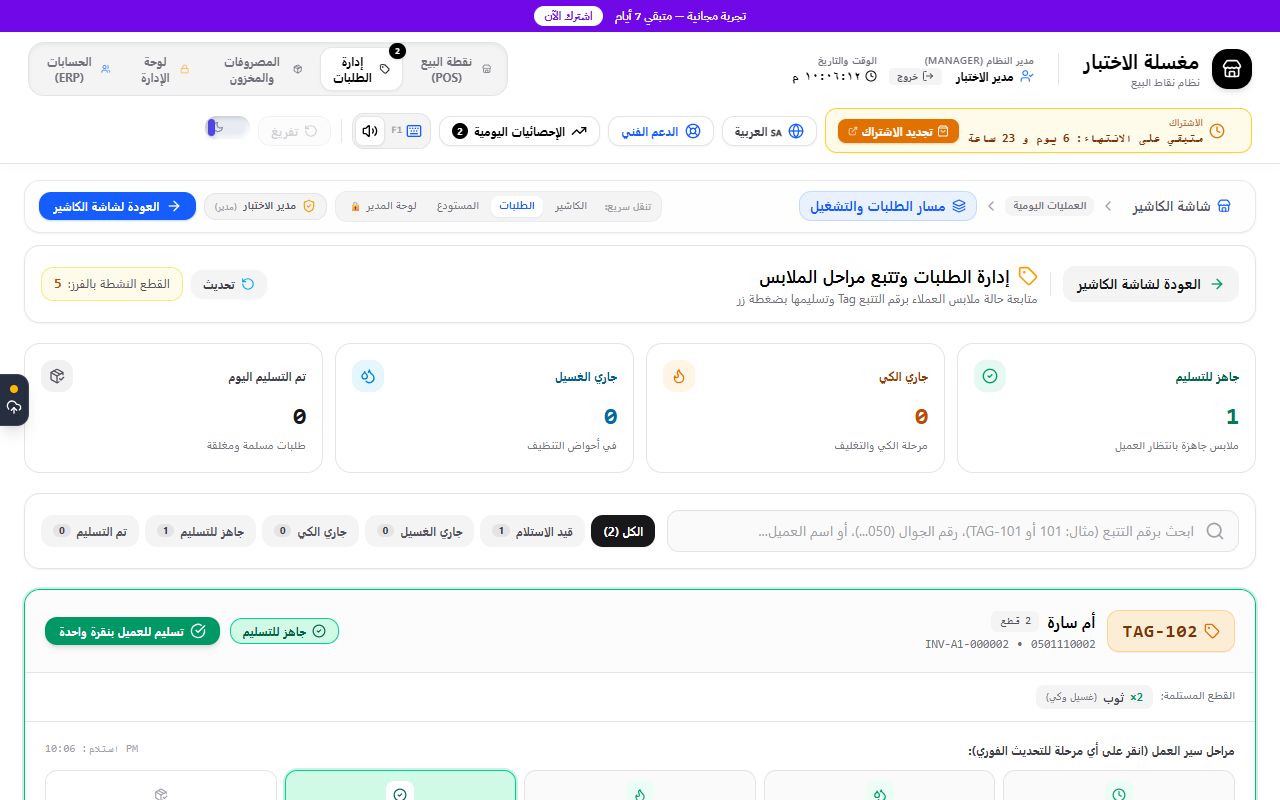Click the orange tag icon beside the page title
Image resolution: width=1280 pixels, height=800 pixels.
point(1028,276)
